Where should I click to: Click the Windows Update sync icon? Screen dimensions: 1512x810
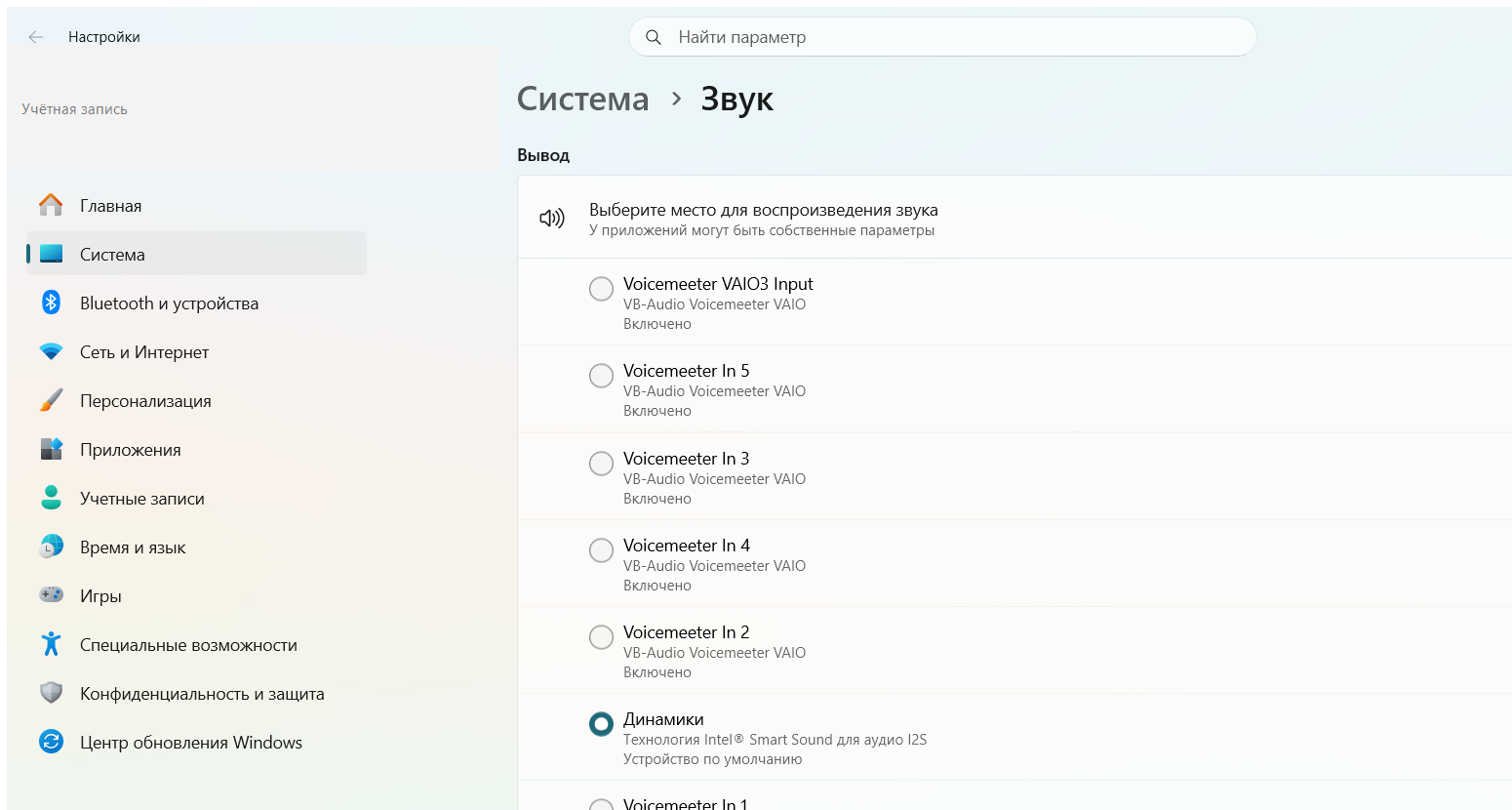[51, 742]
